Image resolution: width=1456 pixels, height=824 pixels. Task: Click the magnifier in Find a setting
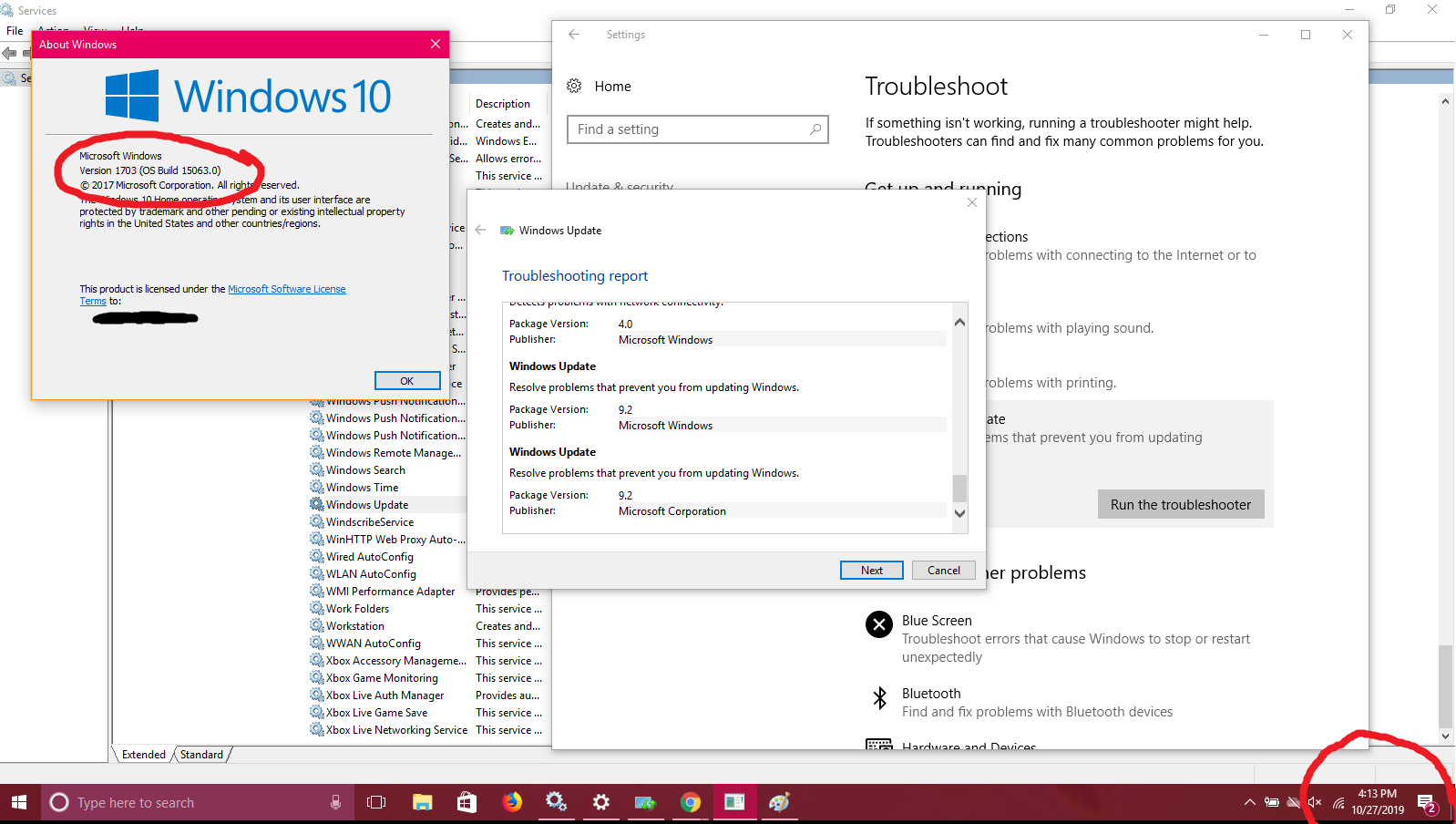(x=815, y=129)
